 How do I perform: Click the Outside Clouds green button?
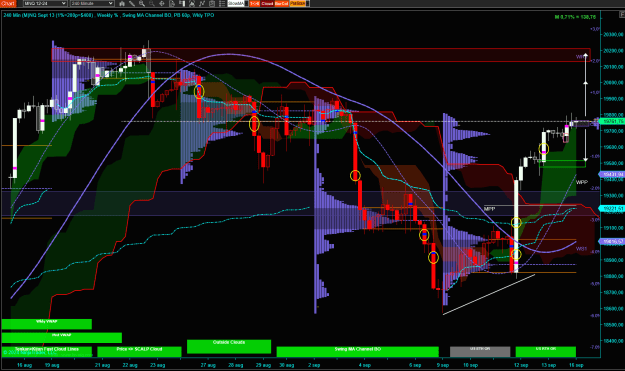point(229,346)
